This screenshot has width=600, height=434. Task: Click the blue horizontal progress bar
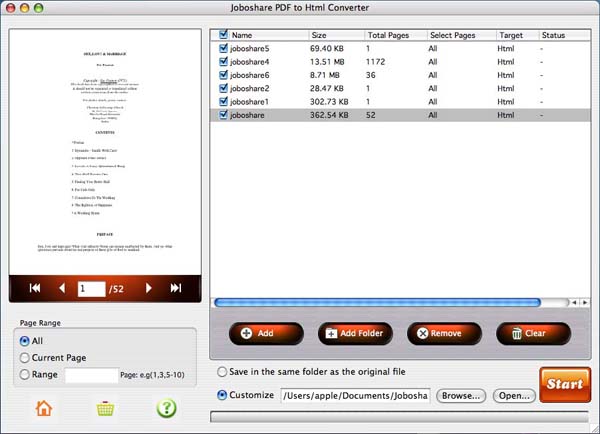390,301
